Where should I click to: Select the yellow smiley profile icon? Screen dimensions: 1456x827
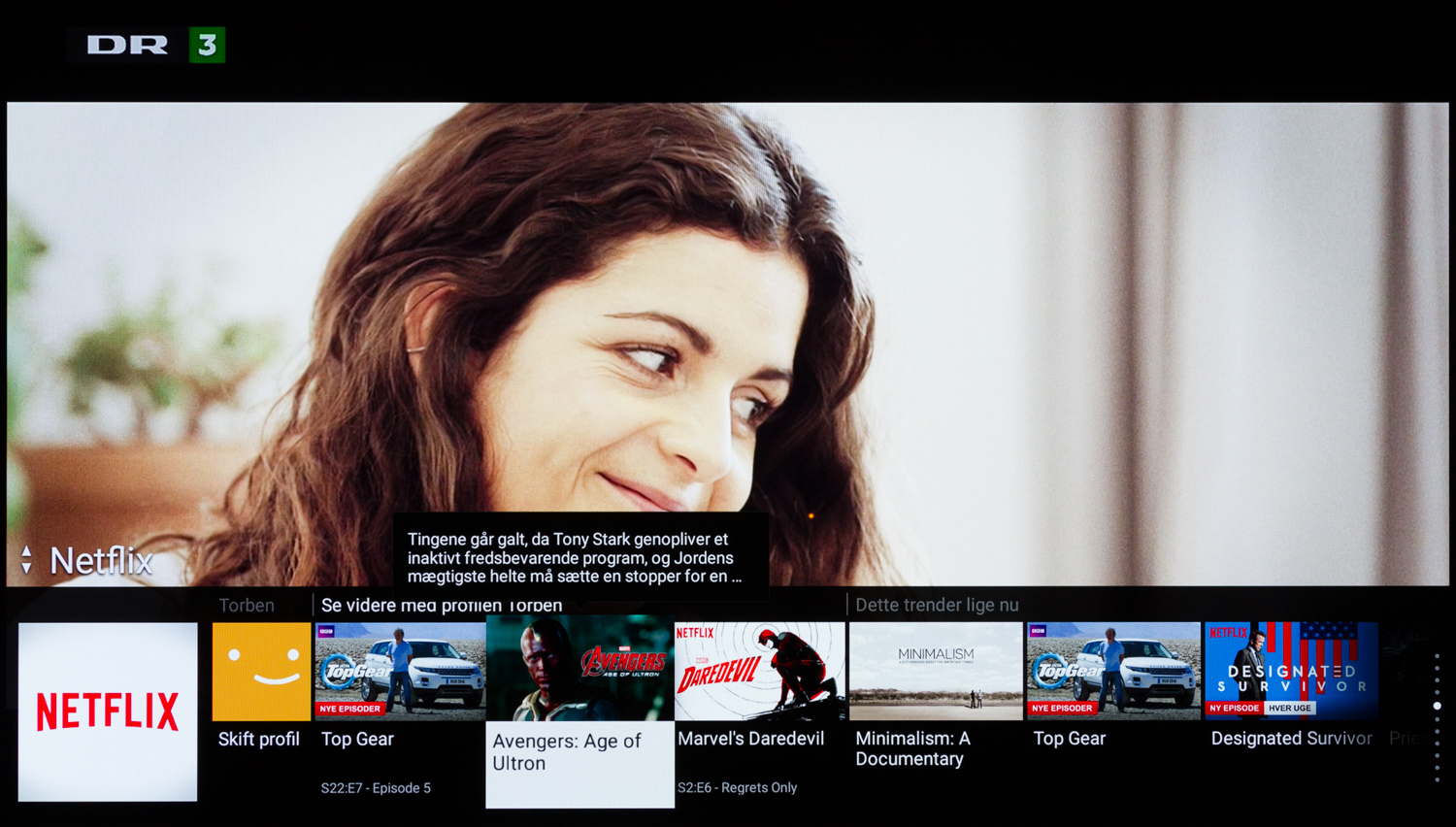(x=261, y=672)
